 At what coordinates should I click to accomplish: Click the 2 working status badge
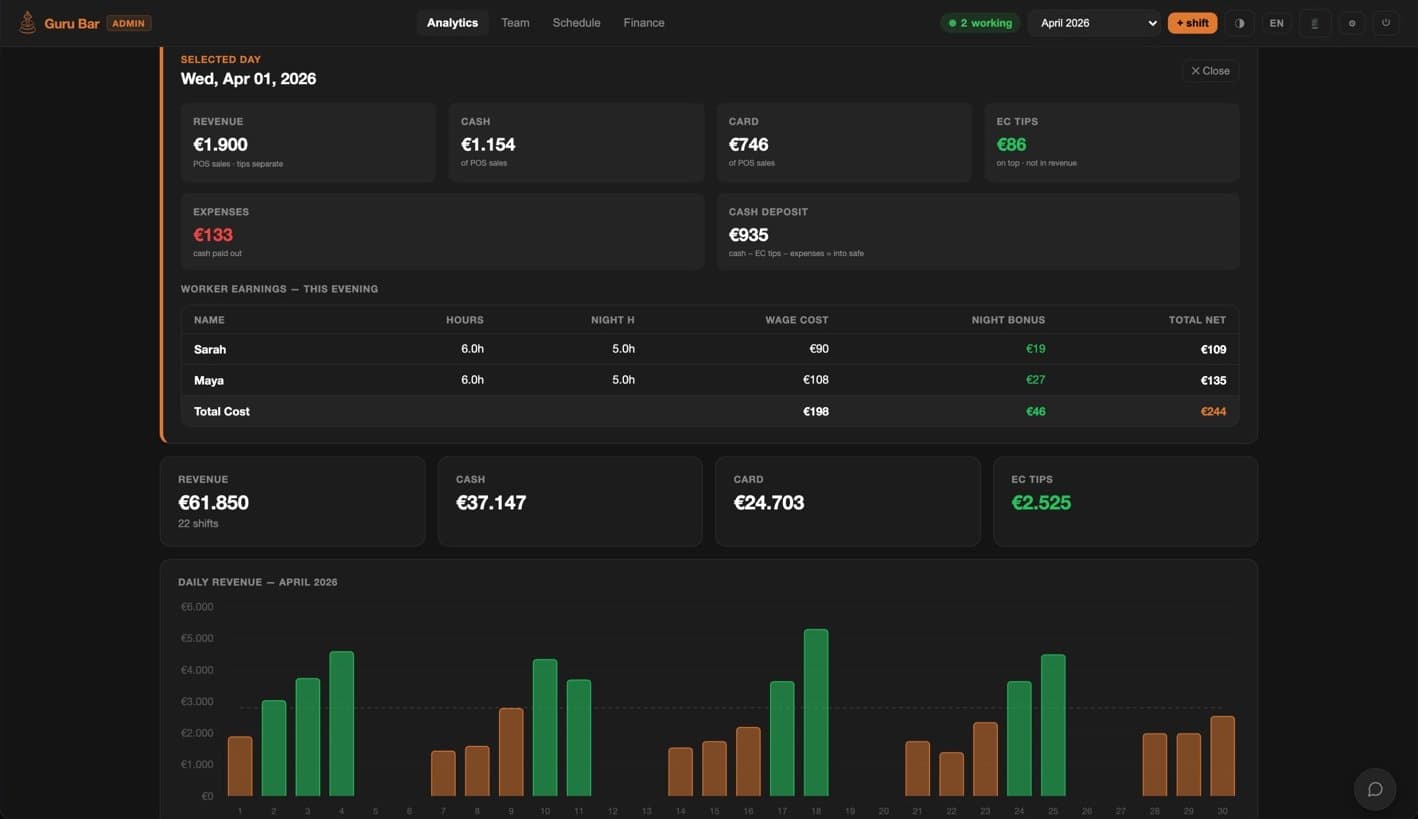click(980, 23)
